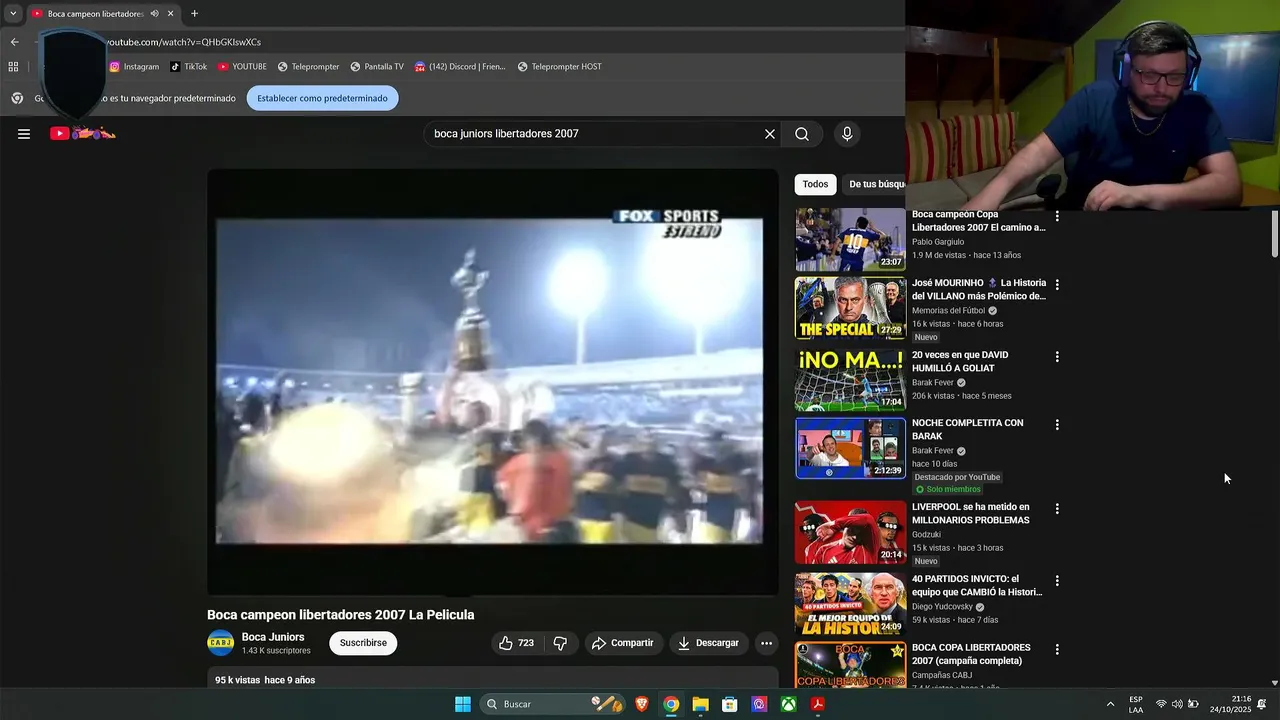Select the 'De tus búsquedas' filter chip
The image size is (1280, 720).
876,184
